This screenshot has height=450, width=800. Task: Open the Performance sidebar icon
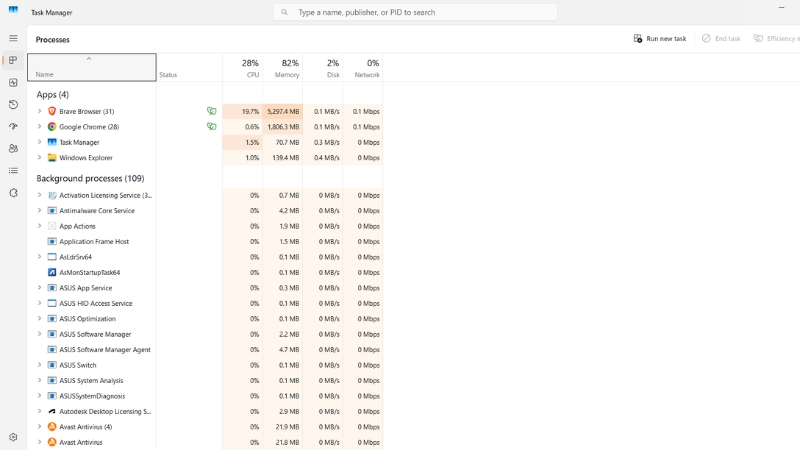tap(13, 83)
